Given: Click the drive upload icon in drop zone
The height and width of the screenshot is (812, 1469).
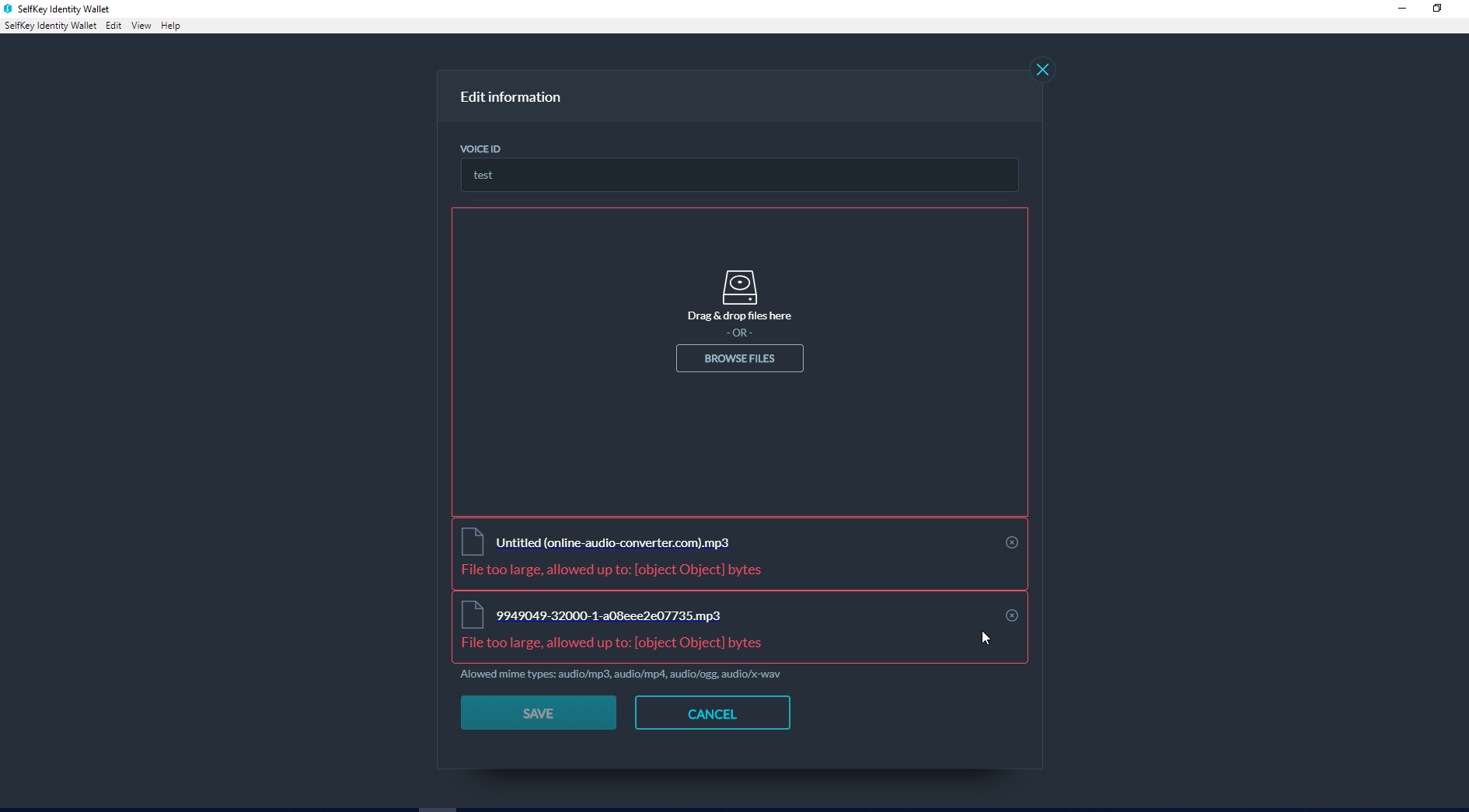Looking at the screenshot, I should point(739,288).
